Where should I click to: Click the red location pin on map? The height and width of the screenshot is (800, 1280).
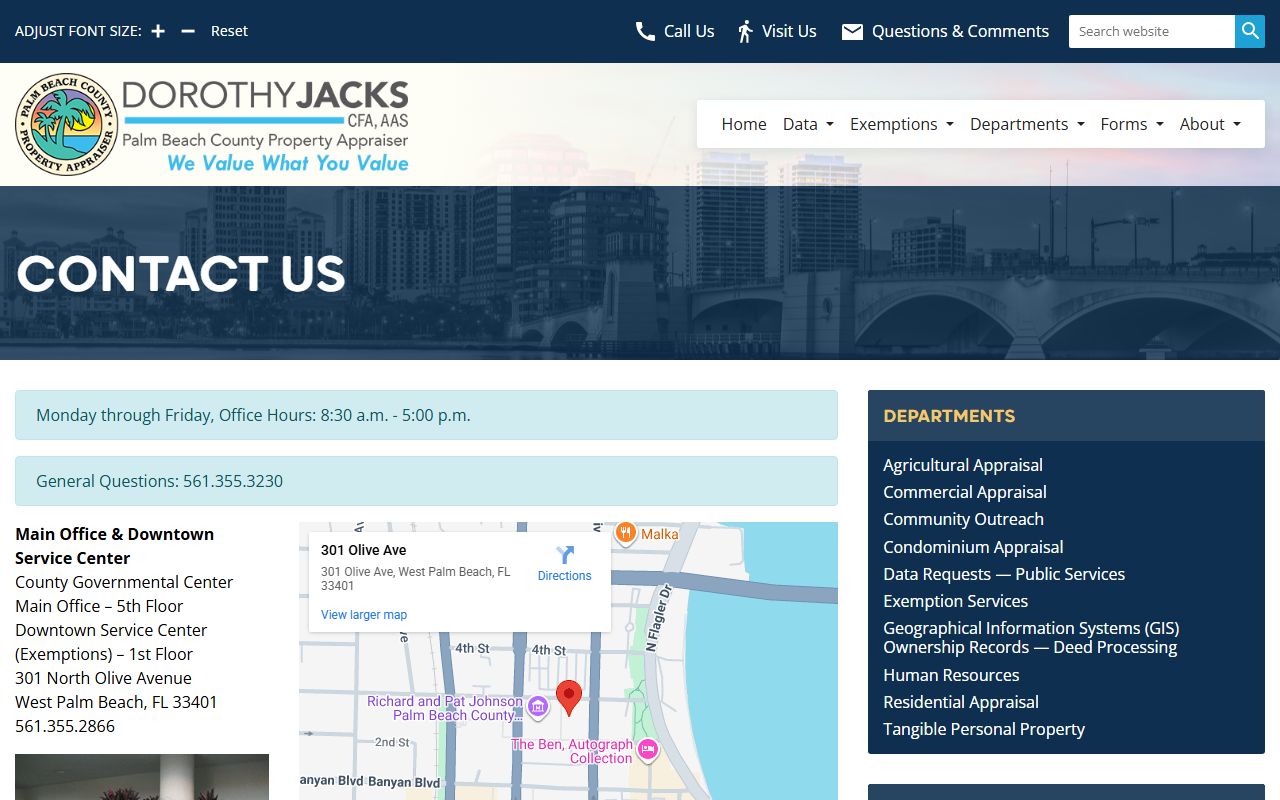pyautogui.click(x=569, y=697)
